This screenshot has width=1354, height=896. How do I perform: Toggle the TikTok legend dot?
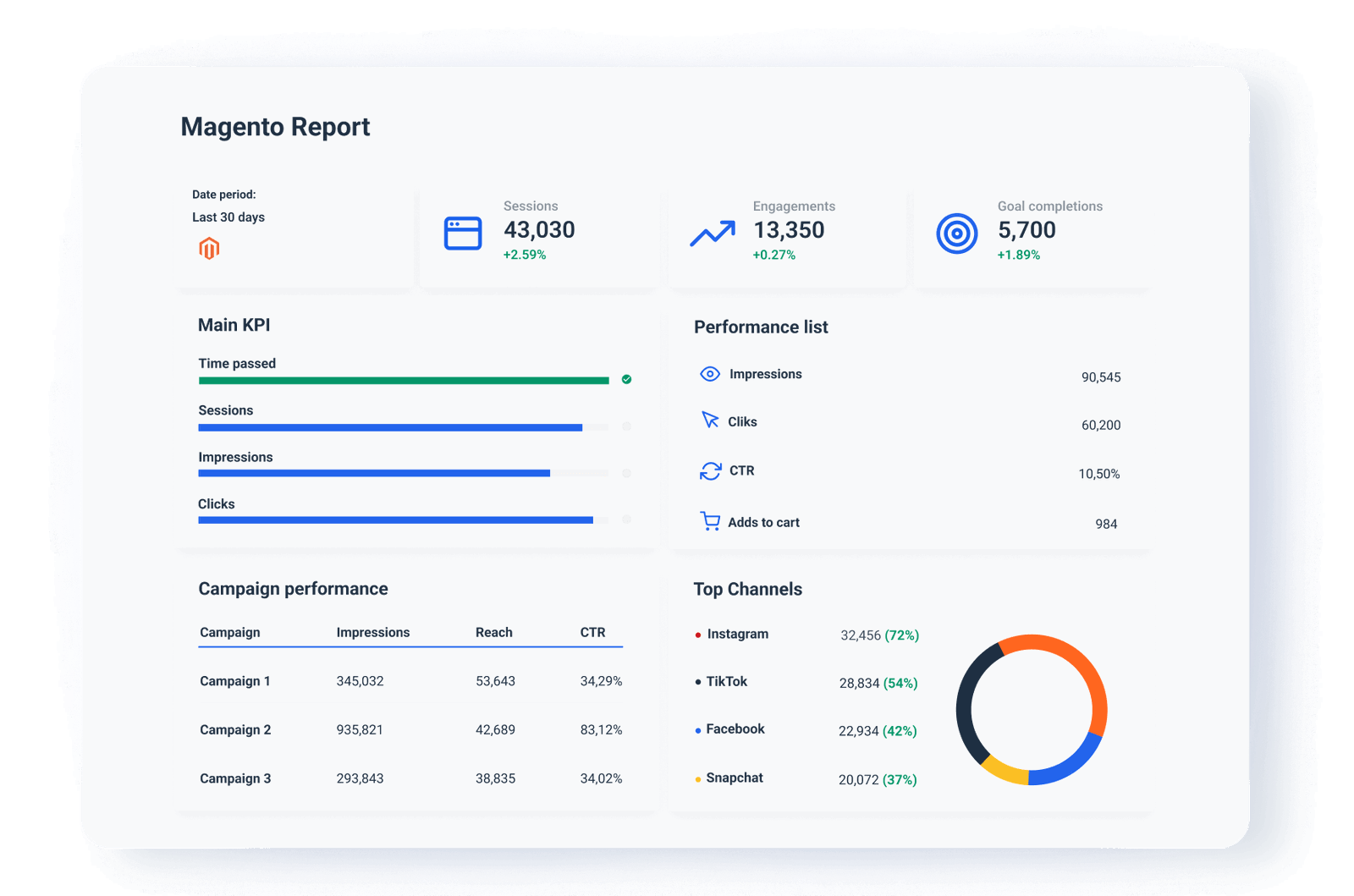(697, 682)
